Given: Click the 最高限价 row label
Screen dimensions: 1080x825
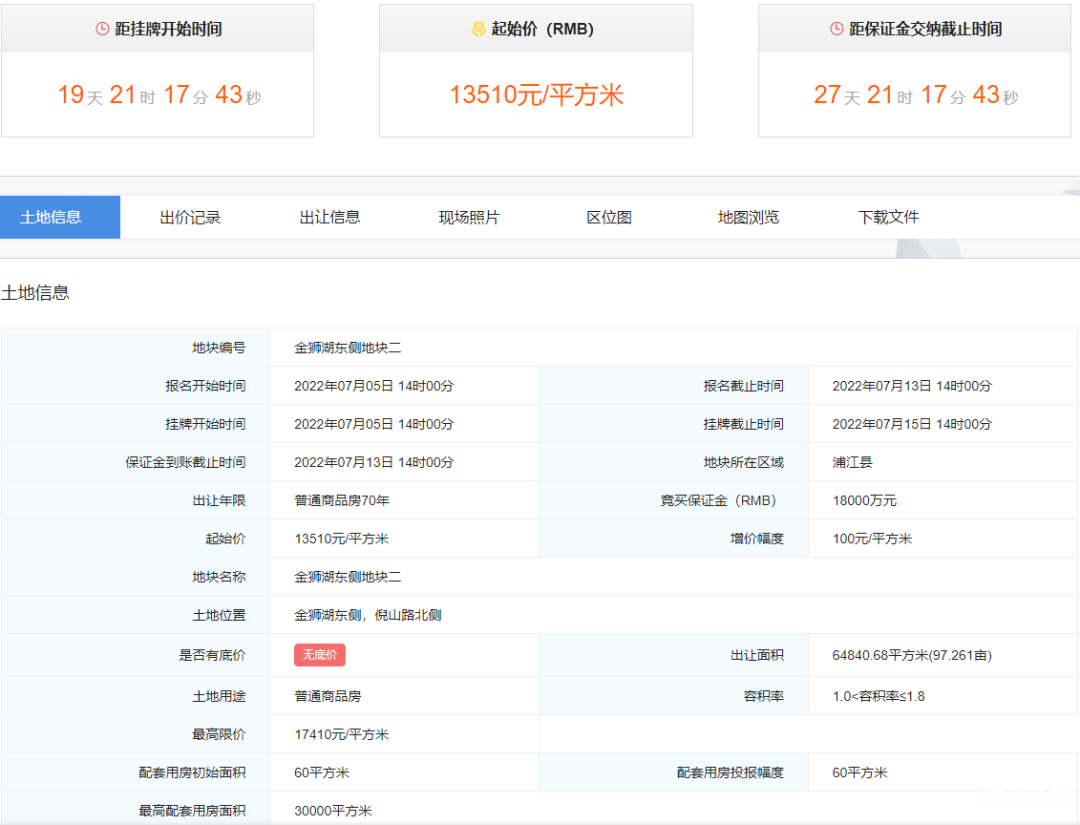Looking at the screenshot, I should click(x=219, y=735).
